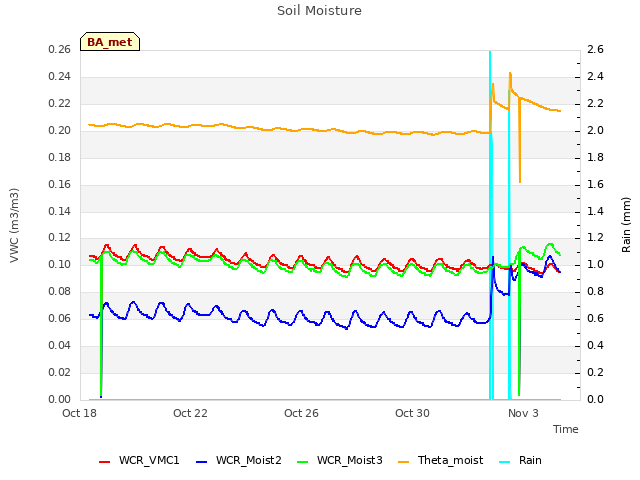This screenshot has height=480, width=640.
Task: Click the cyan Rain legend swatch
Action: coord(504,462)
